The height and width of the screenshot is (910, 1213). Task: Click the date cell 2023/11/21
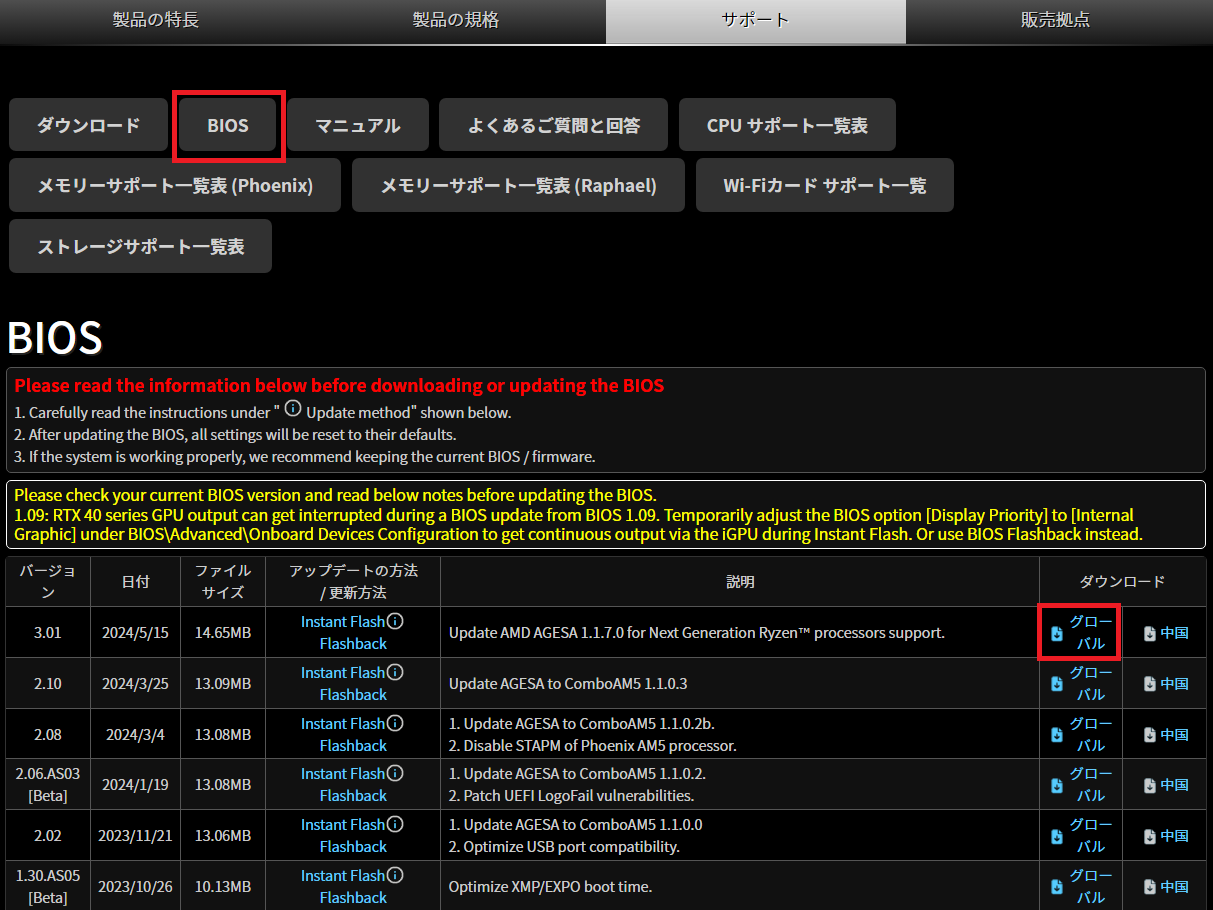(x=135, y=836)
